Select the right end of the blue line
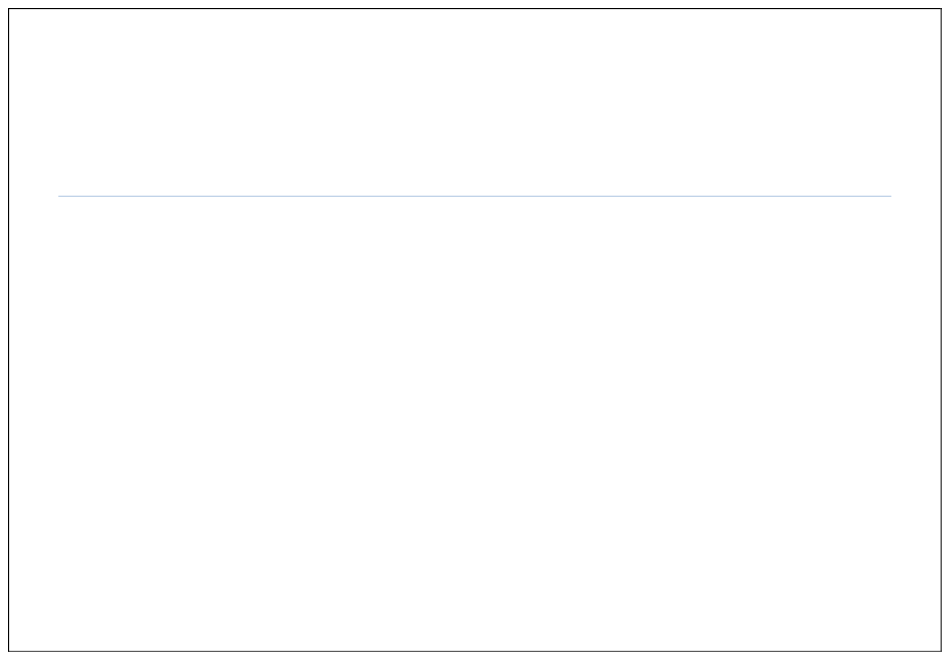 [x=891, y=196]
